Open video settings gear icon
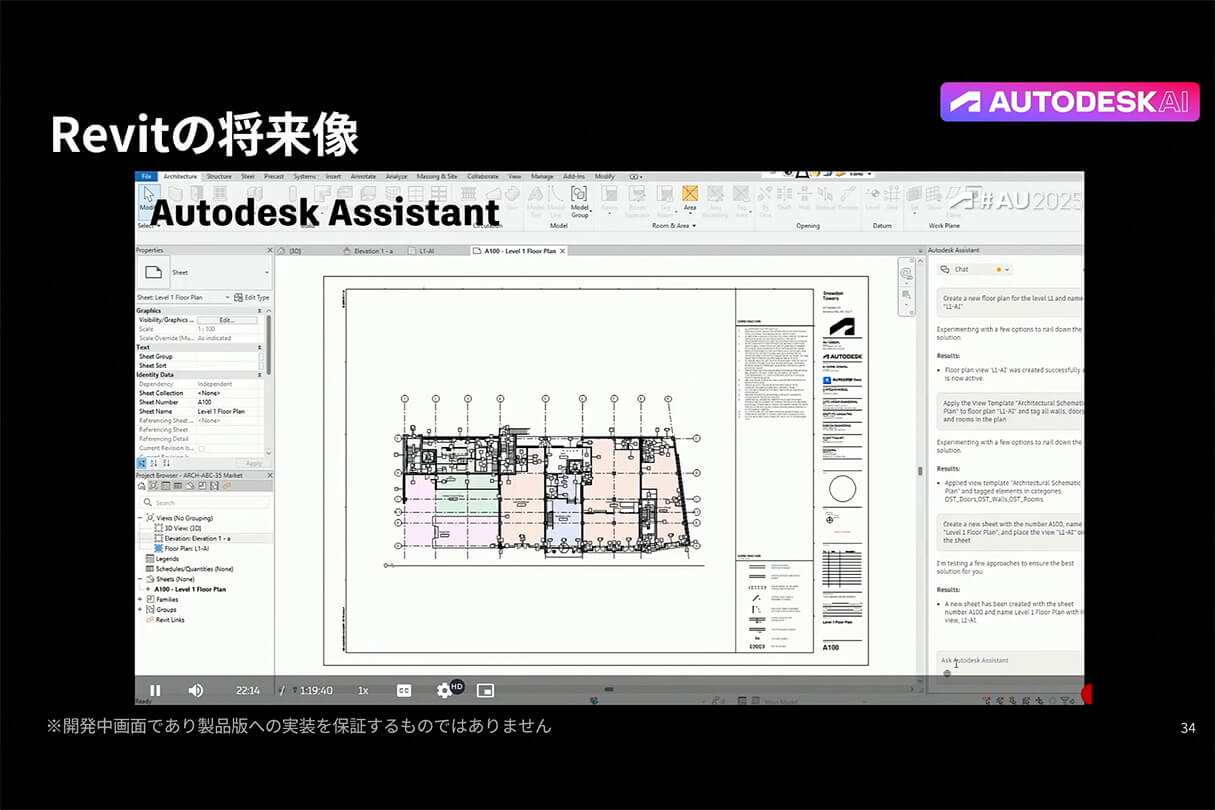 click(x=445, y=690)
